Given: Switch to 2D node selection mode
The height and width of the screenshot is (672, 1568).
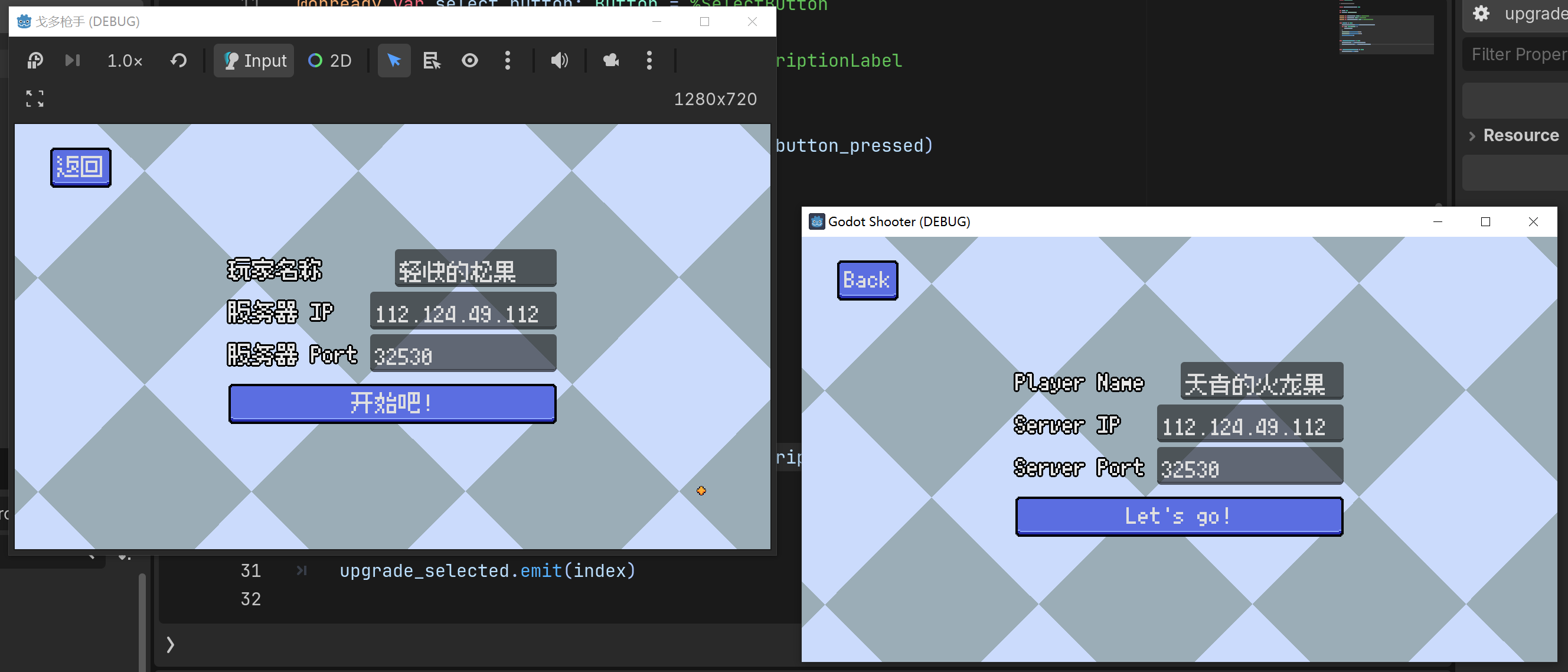Looking at the screenshot, I should click(x=330, y=60).
